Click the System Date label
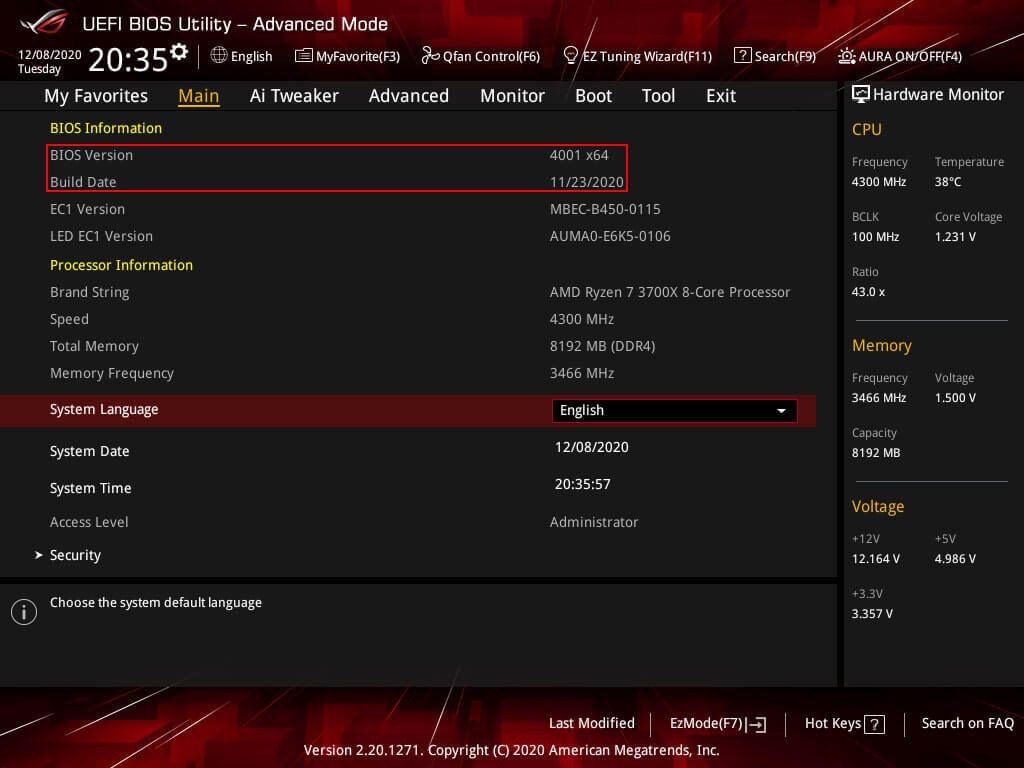The image size is (1024, 768). click(x=89, y=451)
